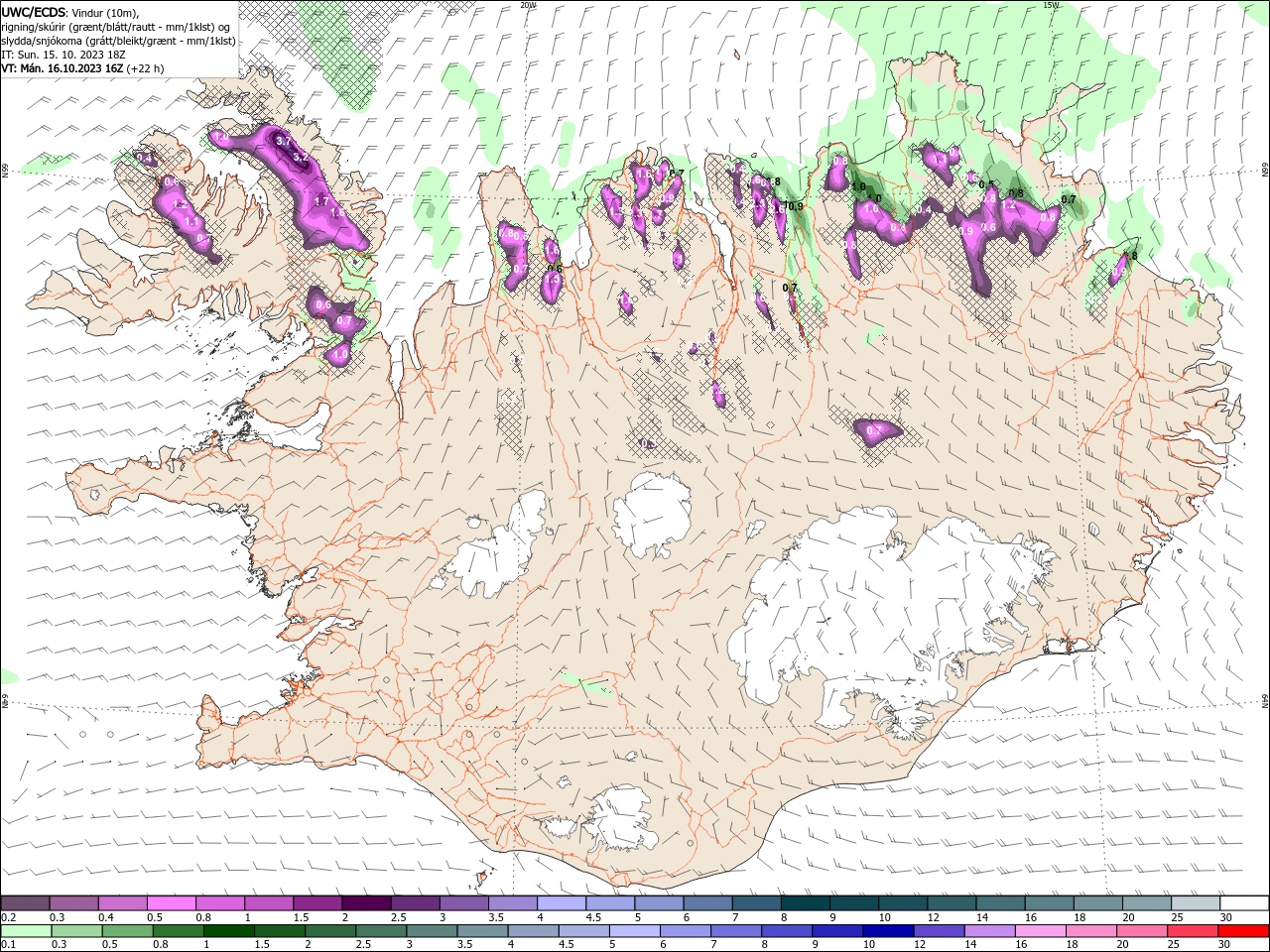Image resolution: width=1270 pixels, height=952 pixels.
Task: Click the 'VT: Mán. 16.10.2023 16Z' valid time
Action: click(x=63, y=68)
